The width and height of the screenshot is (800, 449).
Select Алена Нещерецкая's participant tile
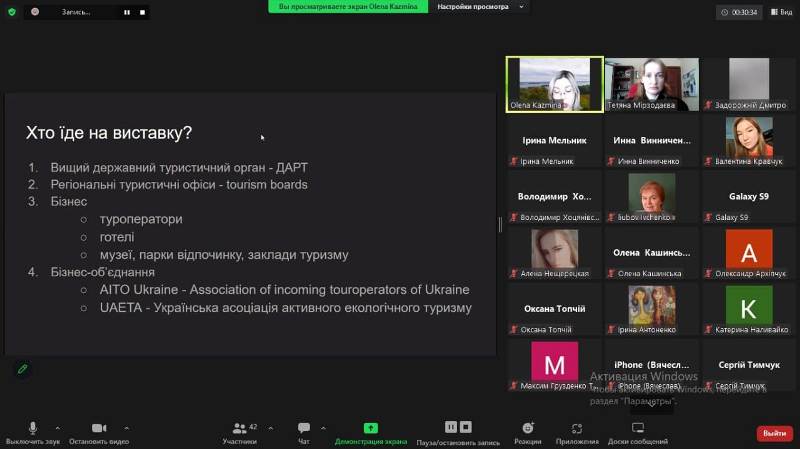[555, 254]
